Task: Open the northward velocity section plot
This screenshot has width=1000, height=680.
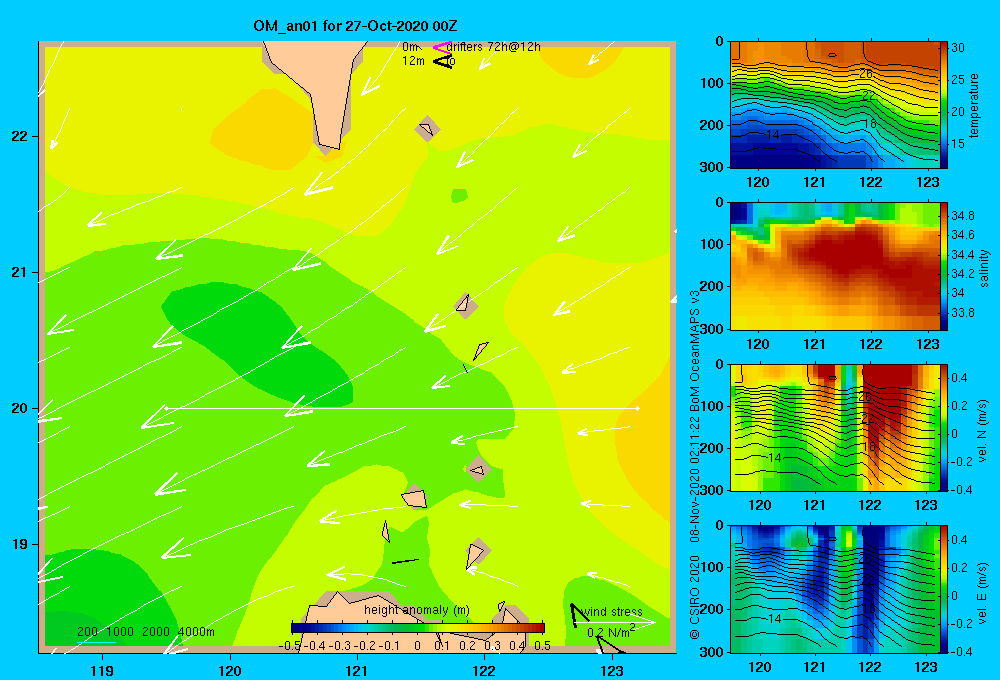Action: coord(834,427)
